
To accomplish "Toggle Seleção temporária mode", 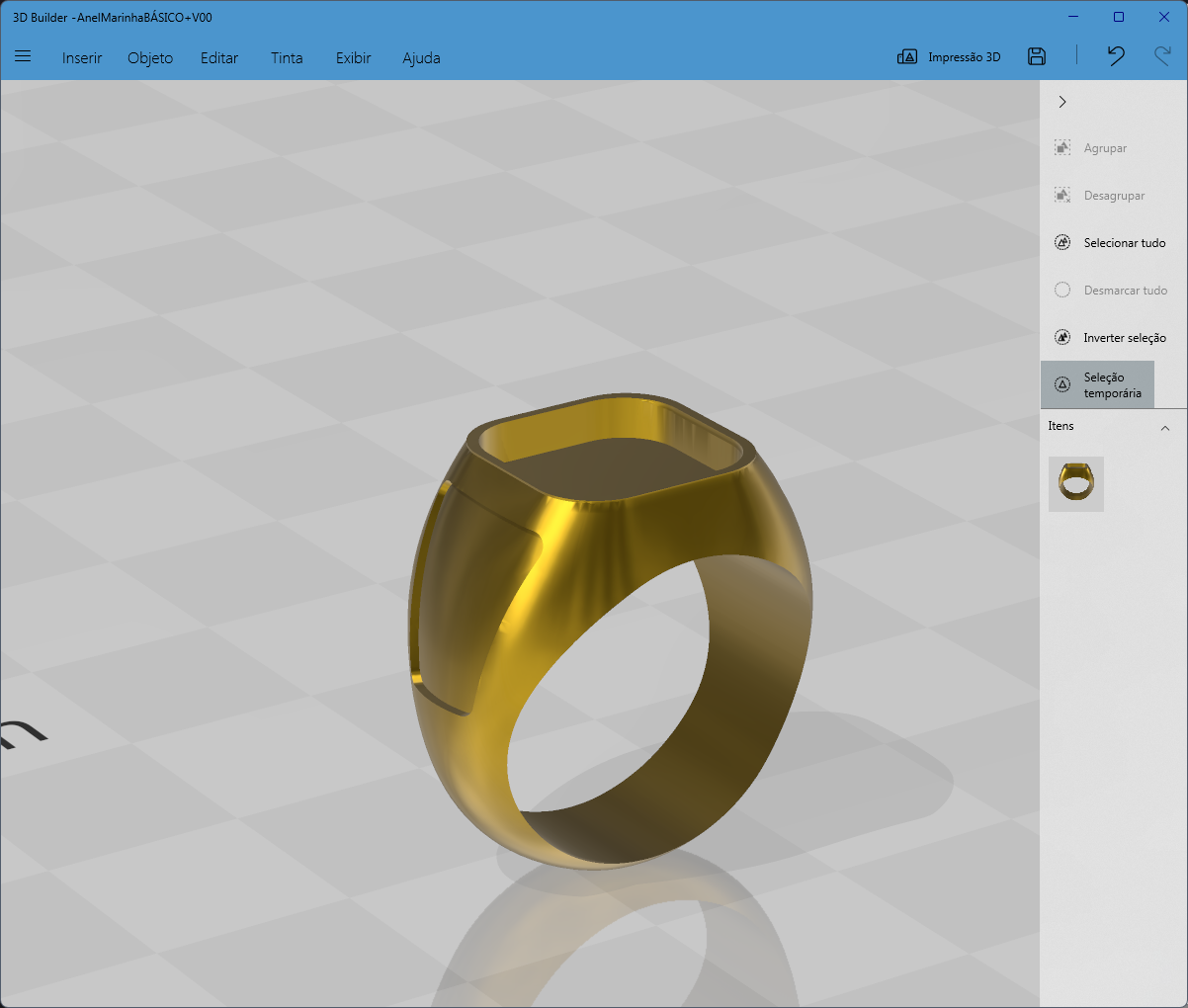I will [1097, 384].
